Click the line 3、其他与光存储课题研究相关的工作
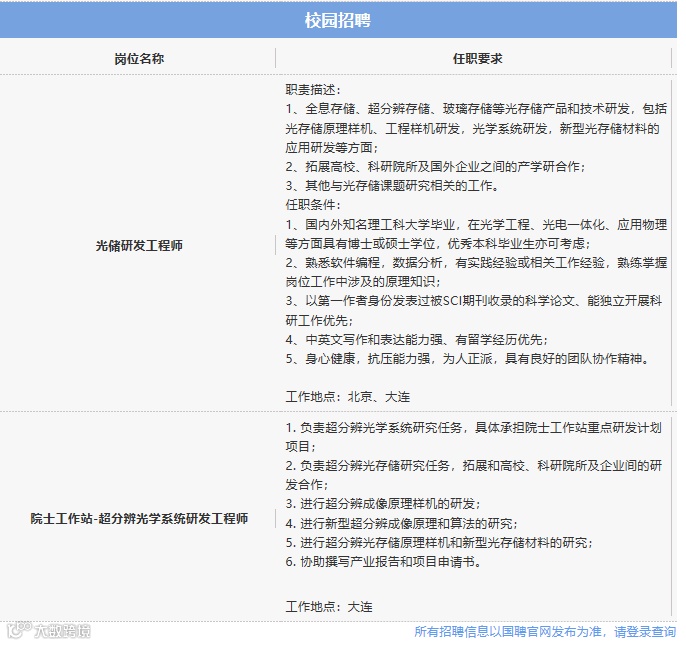The height and width of the screenshot is (645, 686). (392, 186)
